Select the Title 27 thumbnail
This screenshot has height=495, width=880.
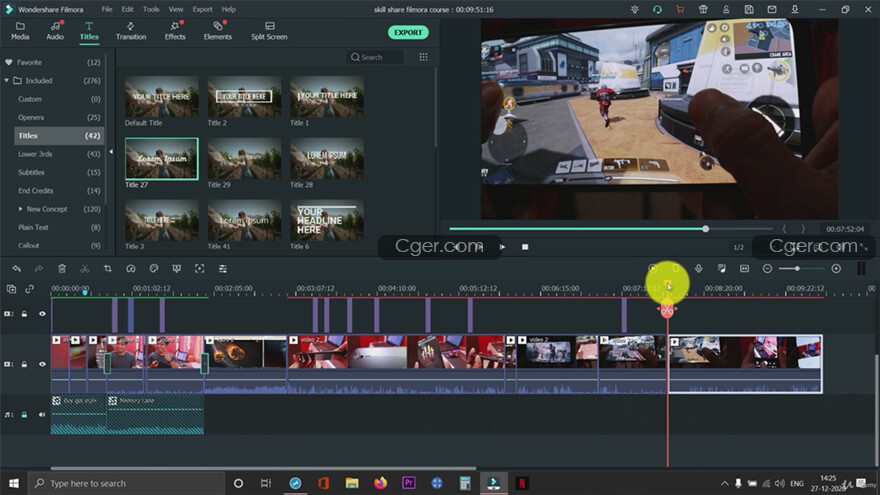tap(162, 159)
